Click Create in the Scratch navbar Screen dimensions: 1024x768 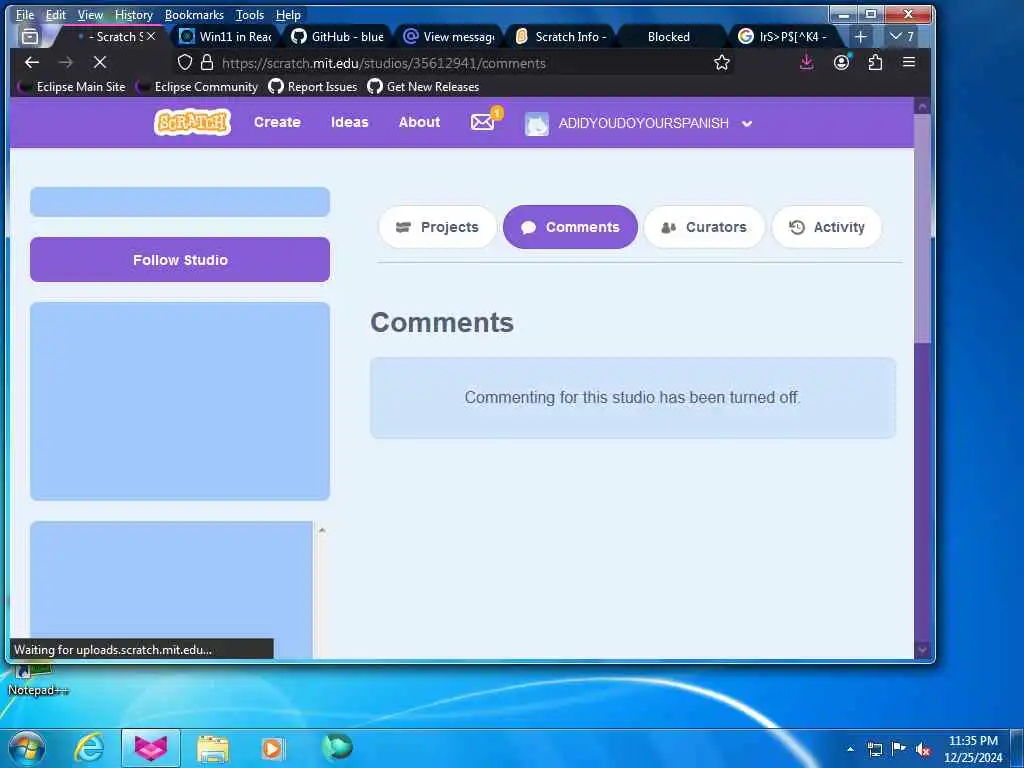(277, 122)
